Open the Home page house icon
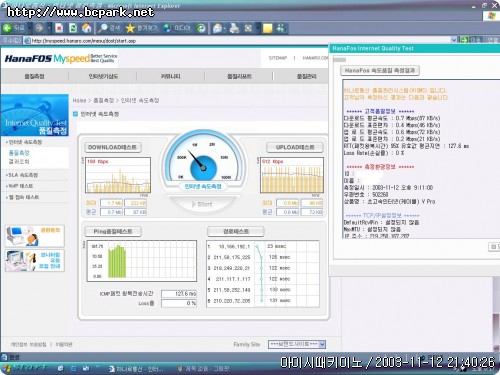The image size is (500, 375). tap(87, 28)
